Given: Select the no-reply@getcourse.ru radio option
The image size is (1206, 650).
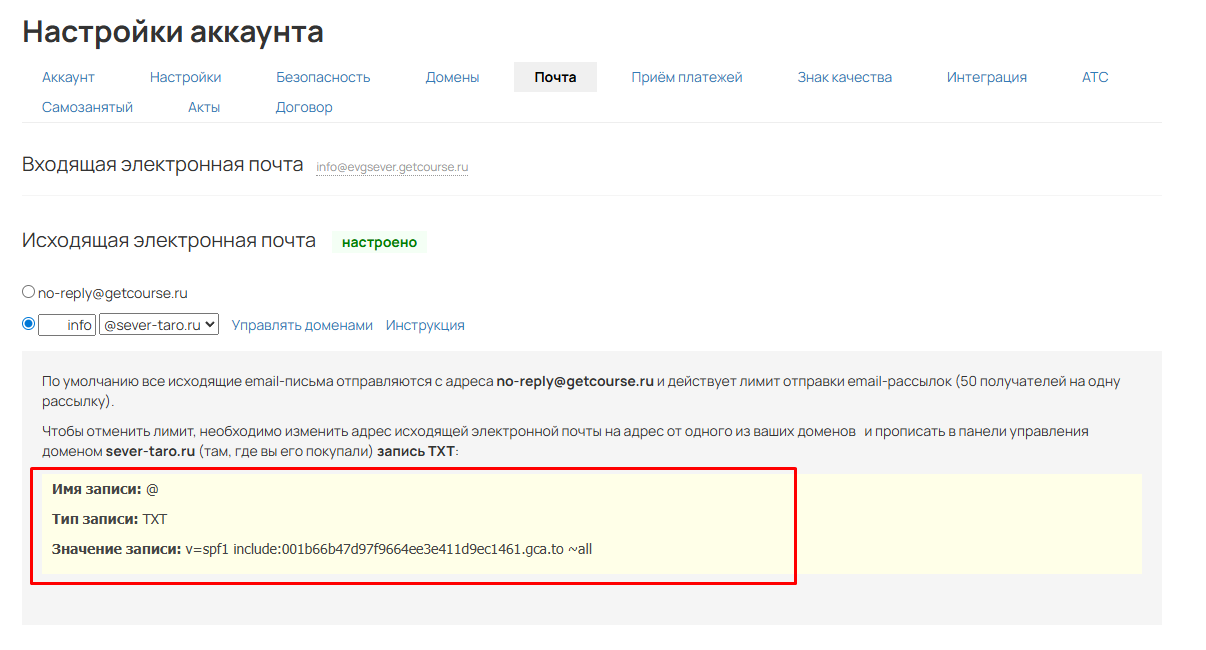Looking at the screenshot, I should [29, 292].
